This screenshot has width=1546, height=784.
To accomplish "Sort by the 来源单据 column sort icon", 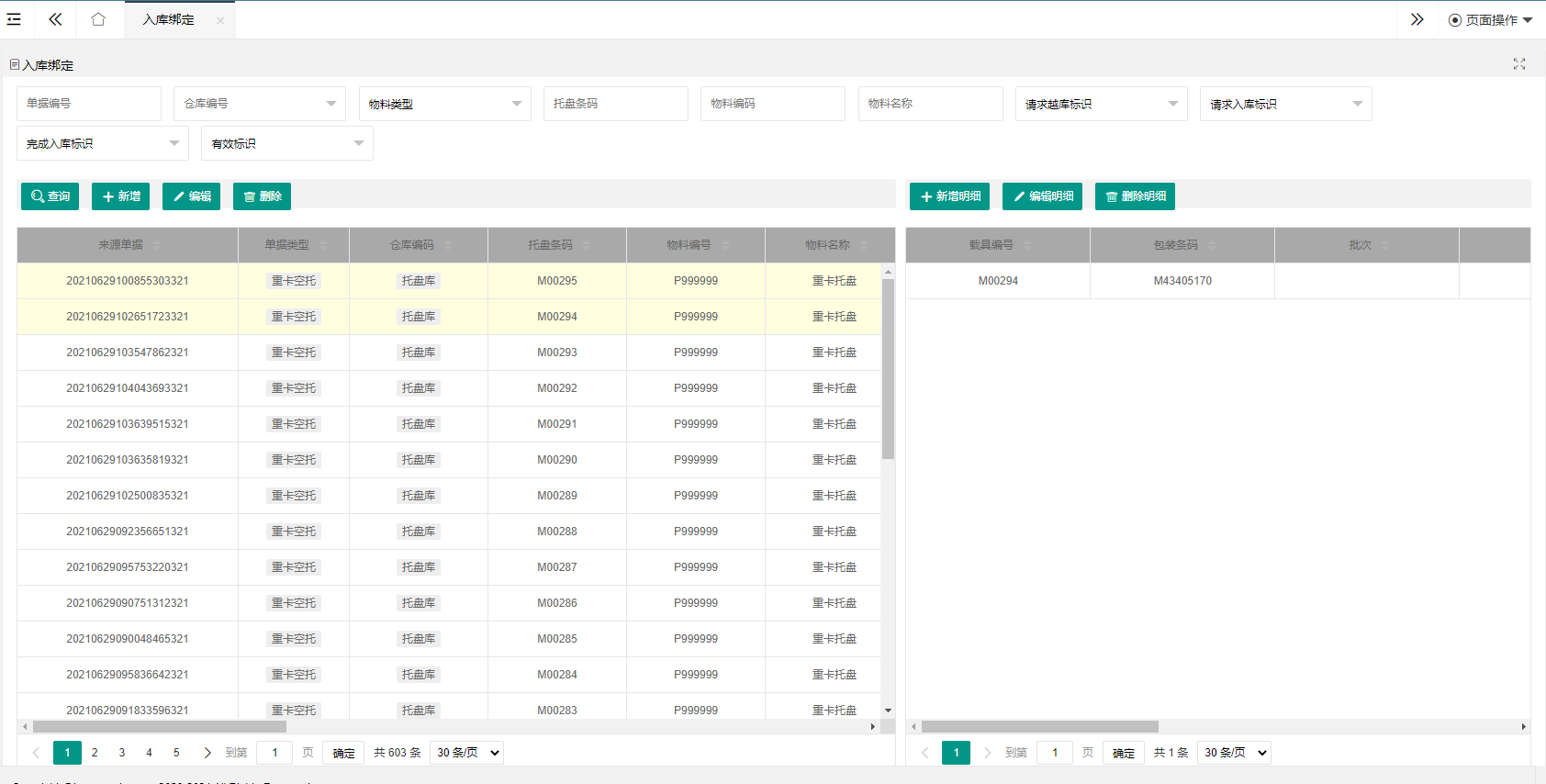I will click(157, 245).
